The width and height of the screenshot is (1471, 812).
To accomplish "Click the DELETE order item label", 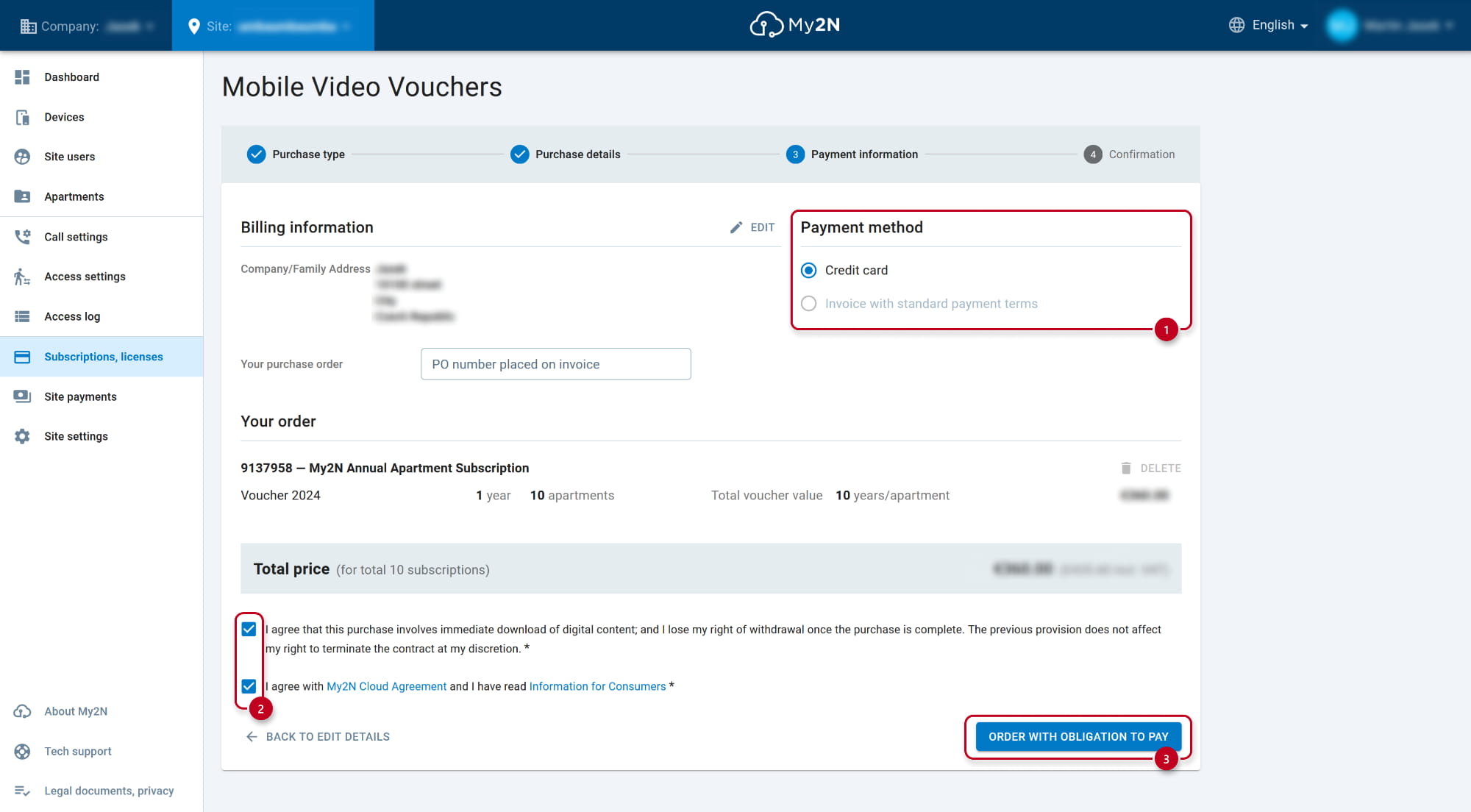I will tap(1161, 468).
